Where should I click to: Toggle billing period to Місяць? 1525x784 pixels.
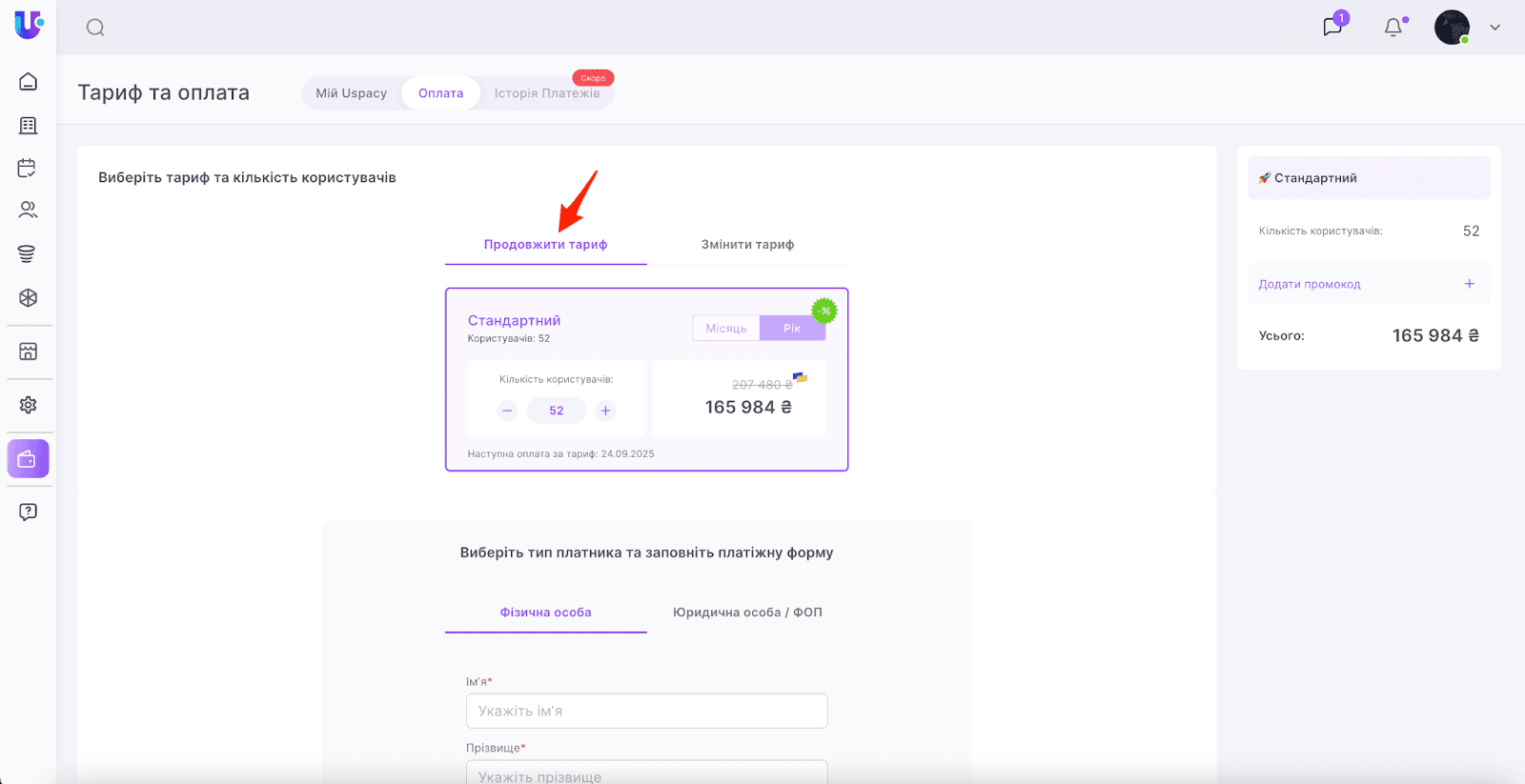pos(726,329)
